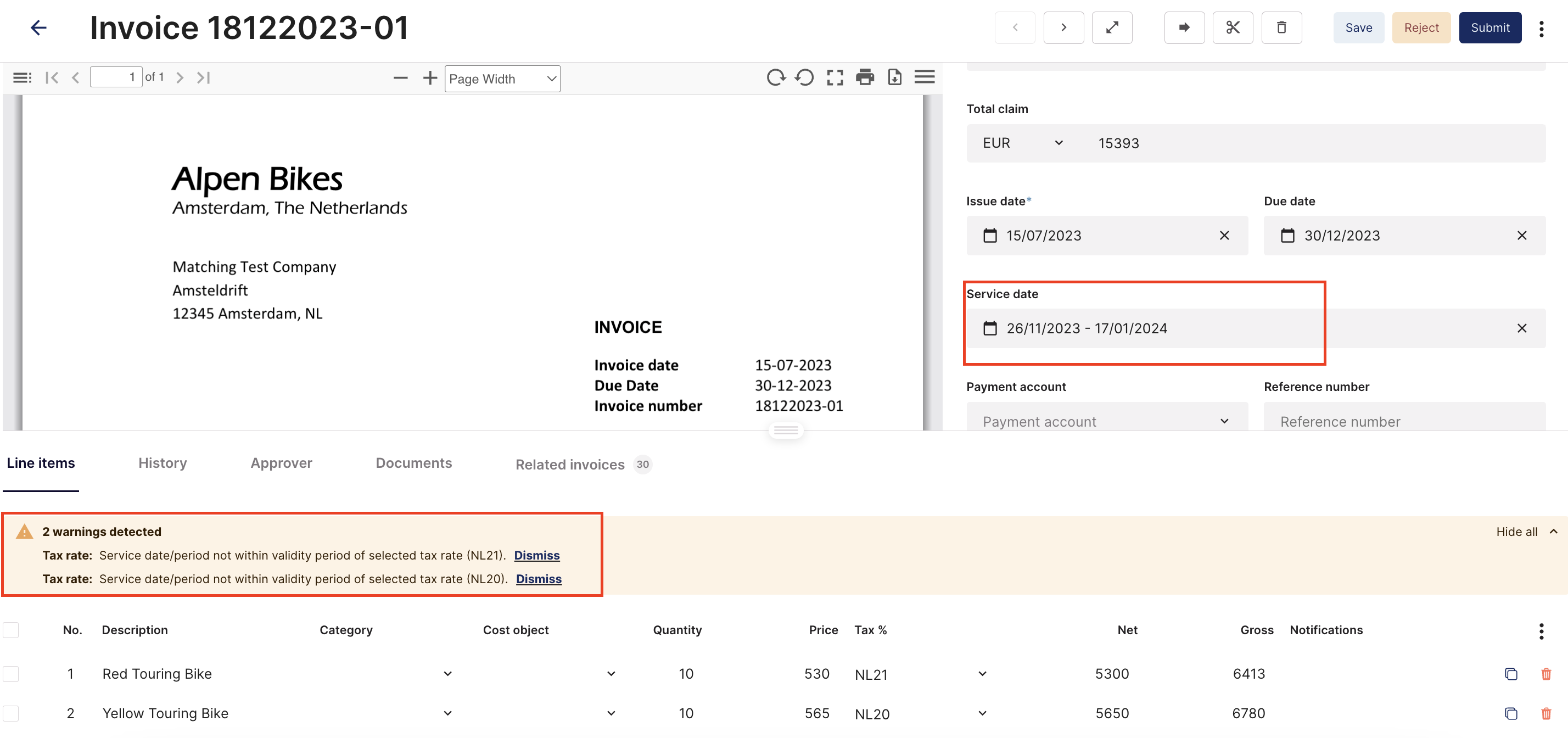
Task: Go back with the left arrow icon
Action: click(38, 27)
